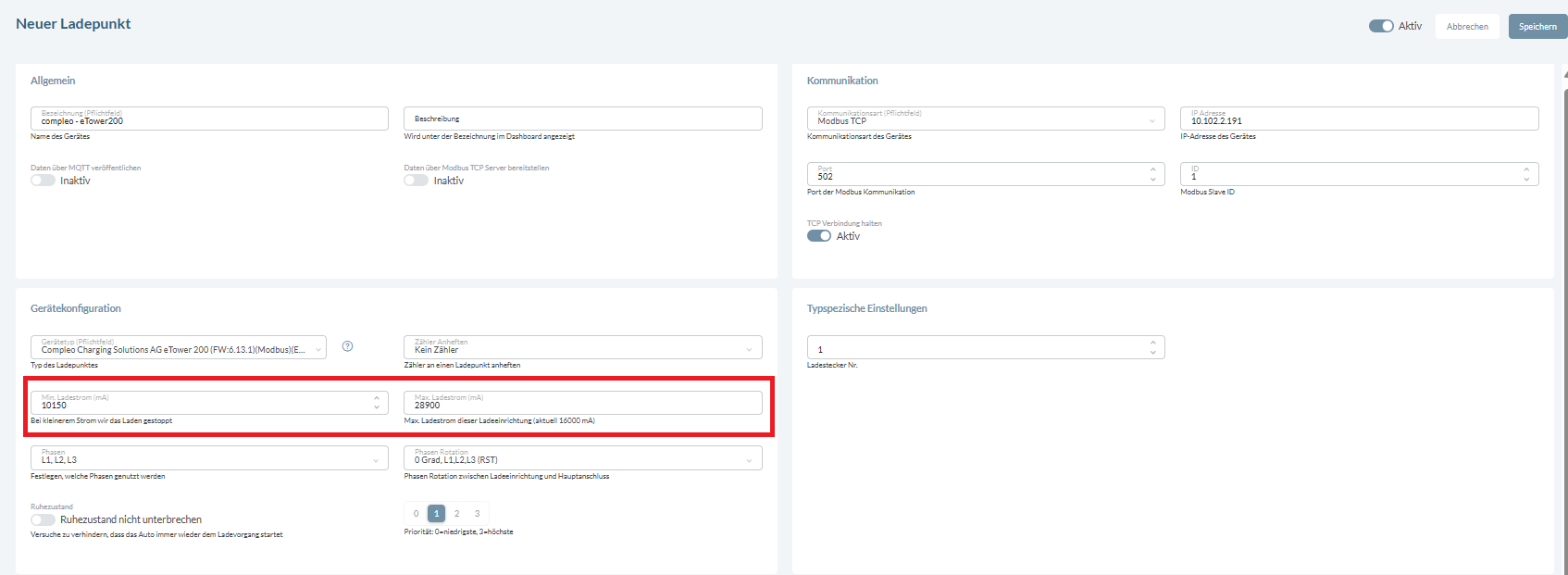Increase the Port value with up arrow
The image size is (1568, 575).
1152,169
